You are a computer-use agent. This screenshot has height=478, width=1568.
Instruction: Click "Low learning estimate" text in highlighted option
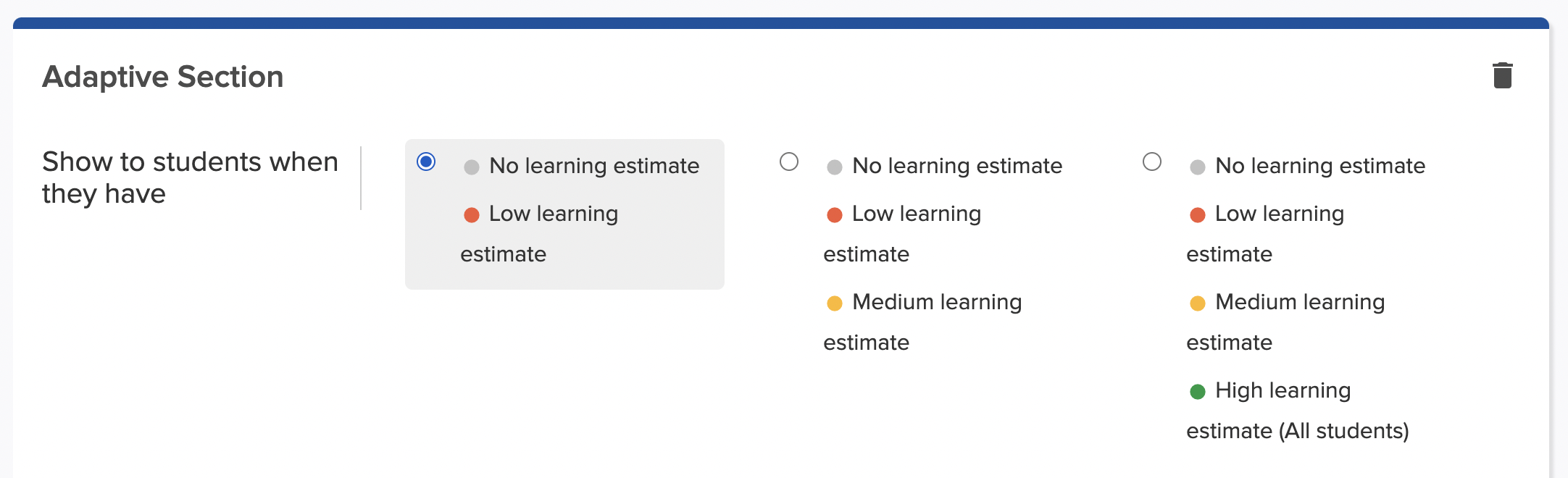[540, 234]
